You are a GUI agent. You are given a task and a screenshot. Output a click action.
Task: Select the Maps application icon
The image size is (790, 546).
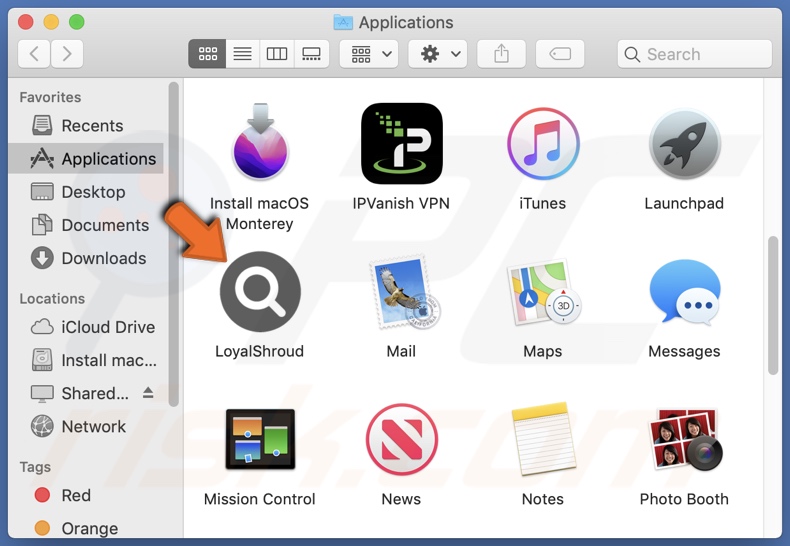pos(543,292)
